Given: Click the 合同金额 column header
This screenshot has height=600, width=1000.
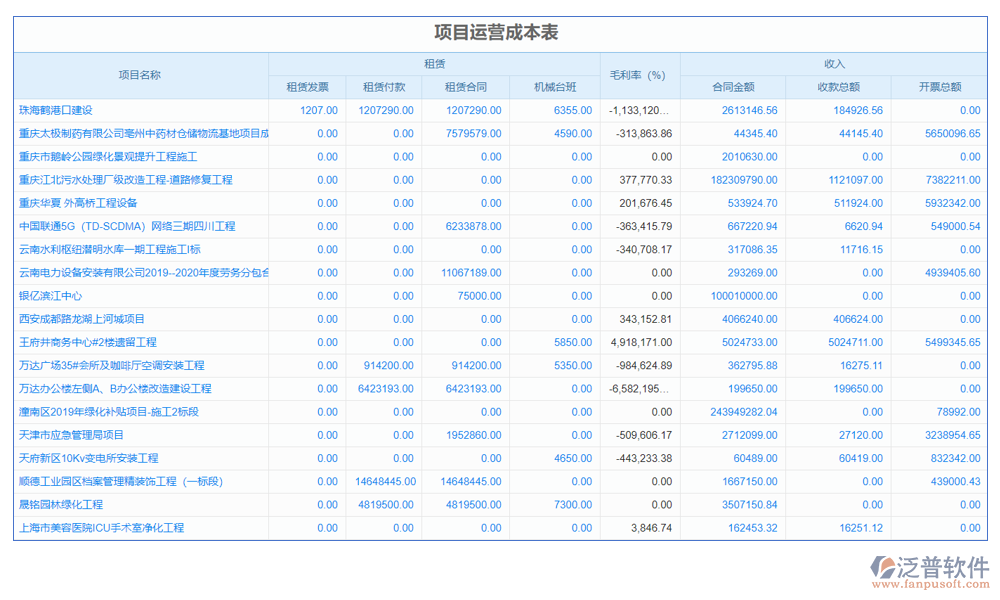Looking at the screenshot, I should [x=733, y=87].
